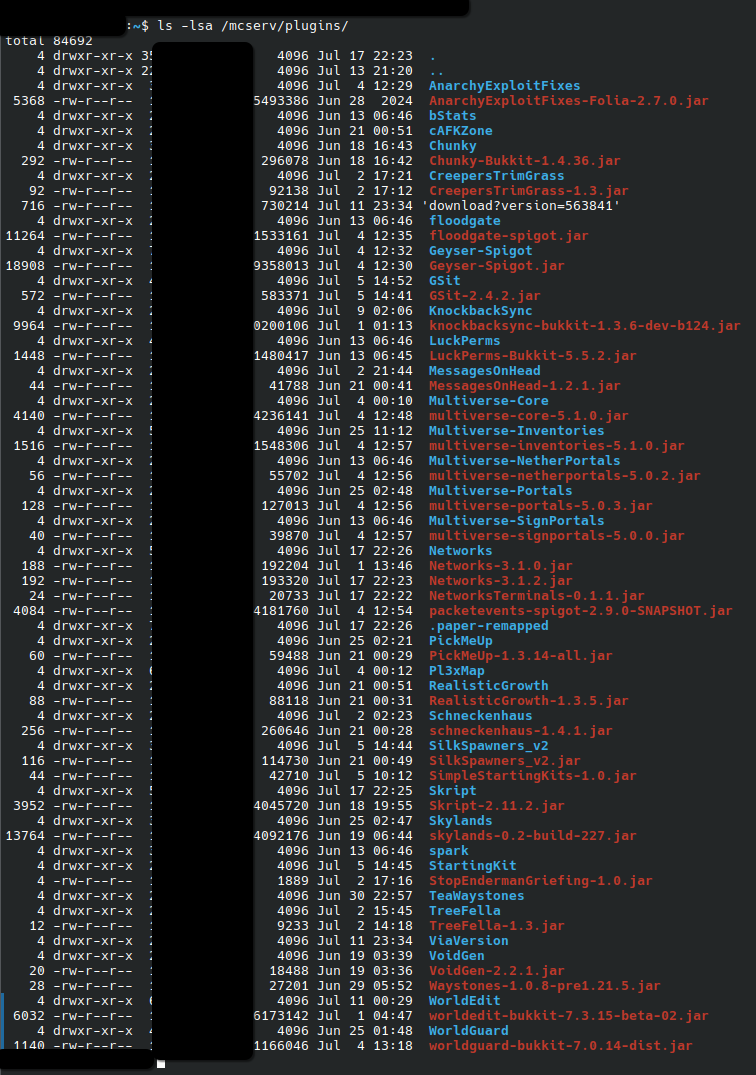Select RealisticGrowth-1.3.5.jar filename
This screenshot has width=756, height=1075.
click(528, 701)
